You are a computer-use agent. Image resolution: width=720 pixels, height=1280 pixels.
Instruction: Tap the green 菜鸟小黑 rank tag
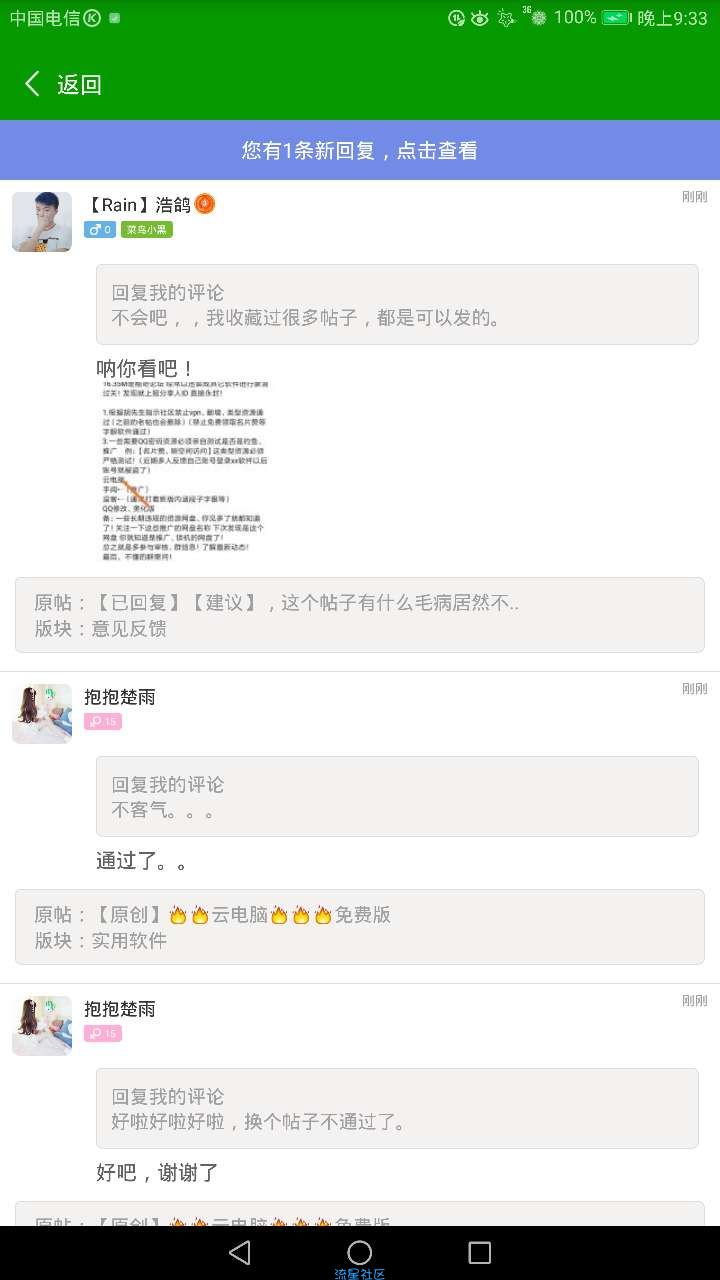(147, 230)
